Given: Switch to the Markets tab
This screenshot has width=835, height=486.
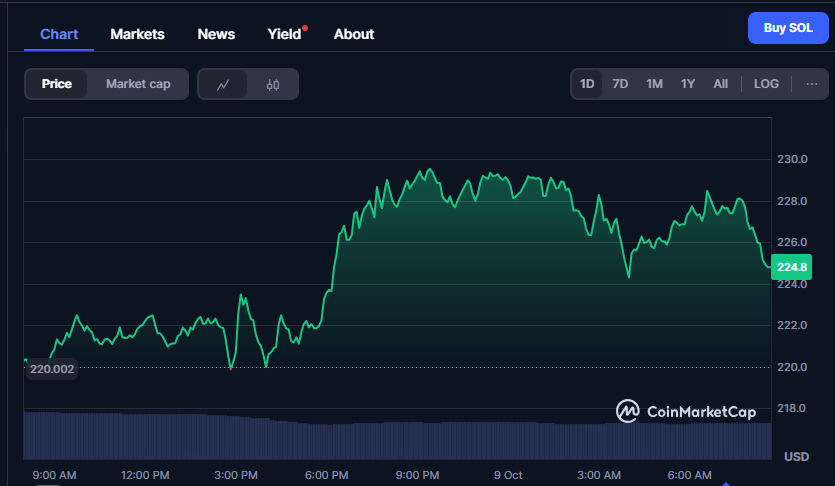Looking at the screenshot, I should click(x=138, y=34).
